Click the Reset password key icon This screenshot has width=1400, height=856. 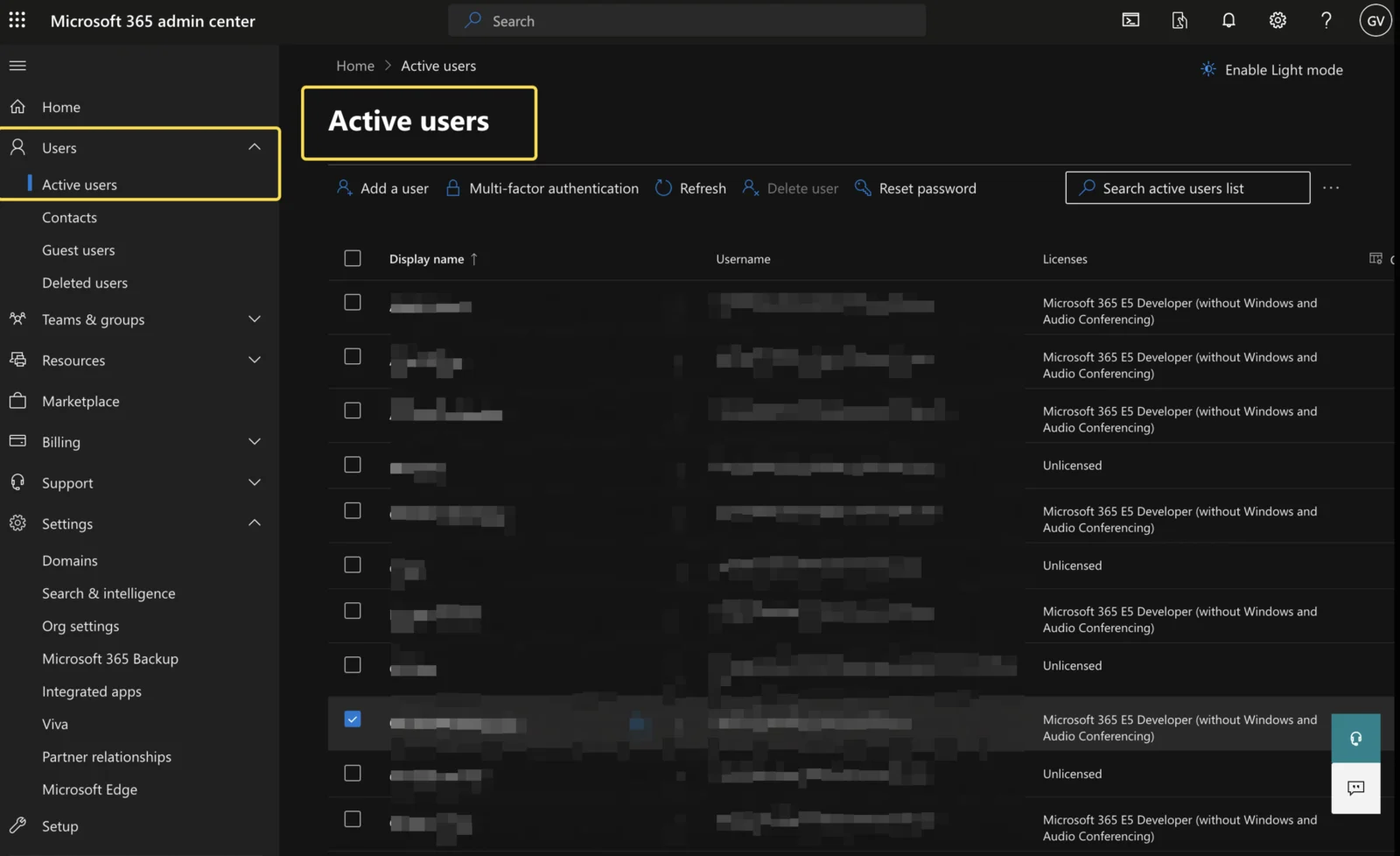pyautogui.click(x=863, y=188)
